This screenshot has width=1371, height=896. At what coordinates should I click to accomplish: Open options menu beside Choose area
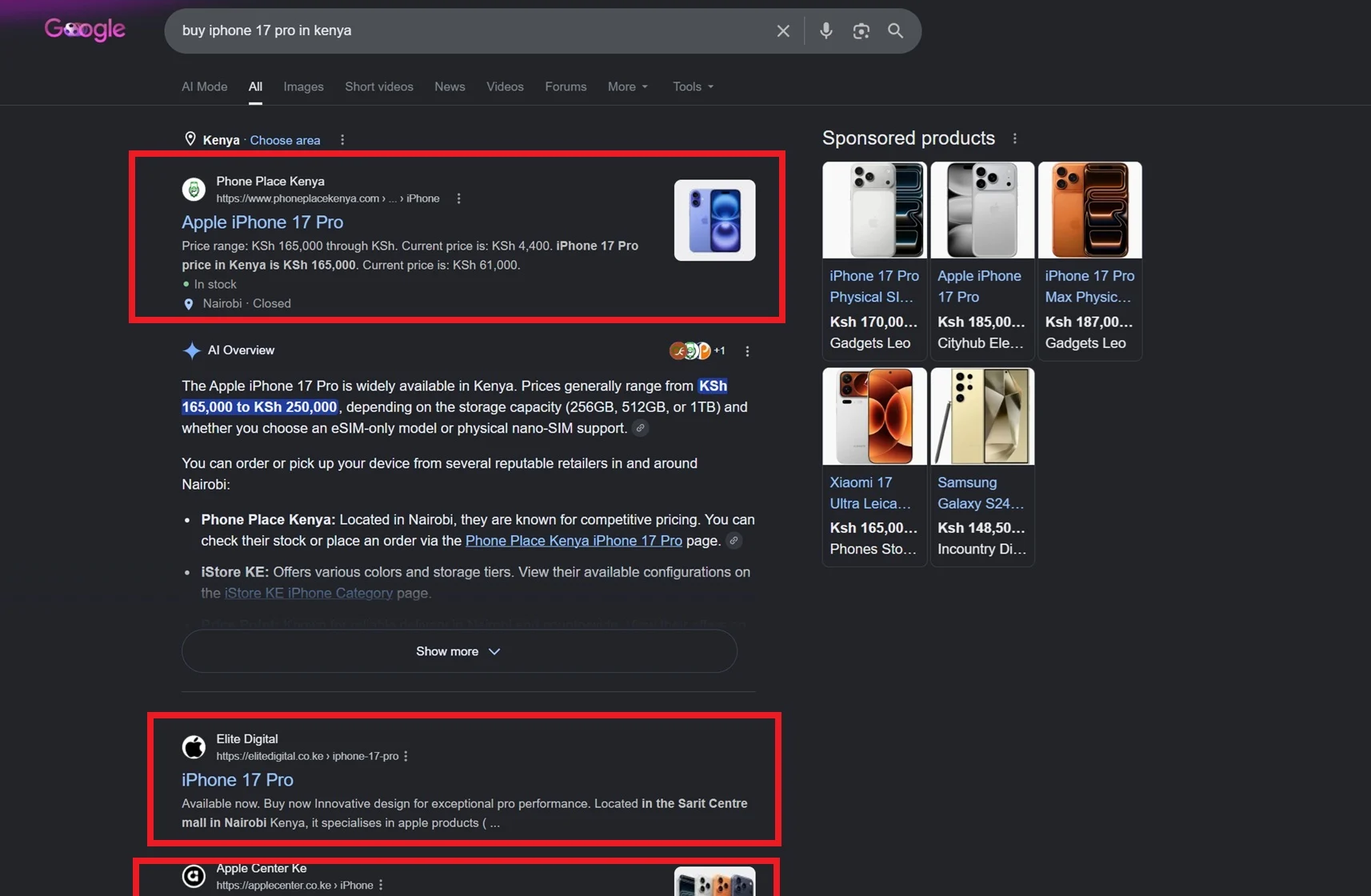tap(342, 140)
